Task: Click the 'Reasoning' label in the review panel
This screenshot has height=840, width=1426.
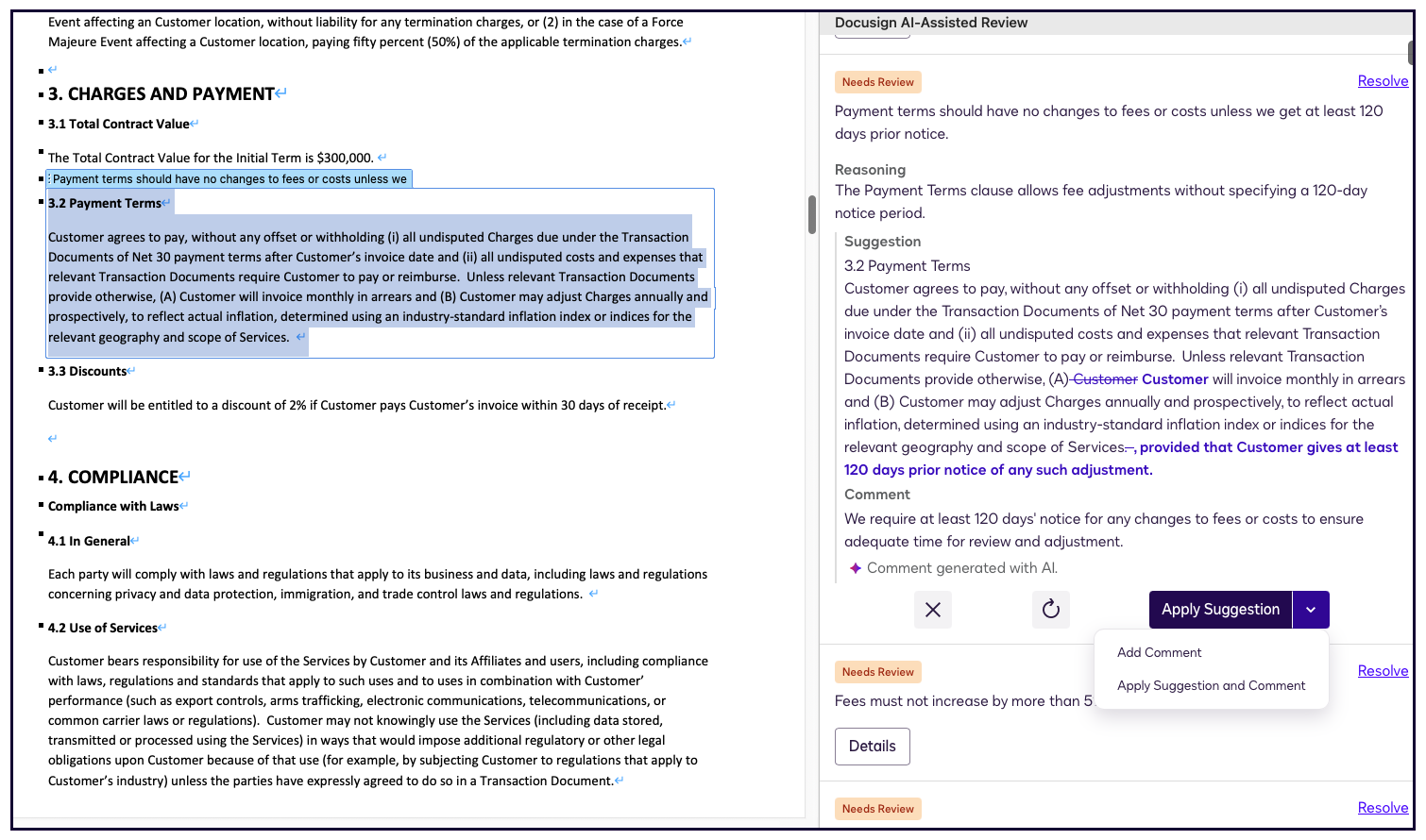Action: pyautogui.click(x=870, y=170)
